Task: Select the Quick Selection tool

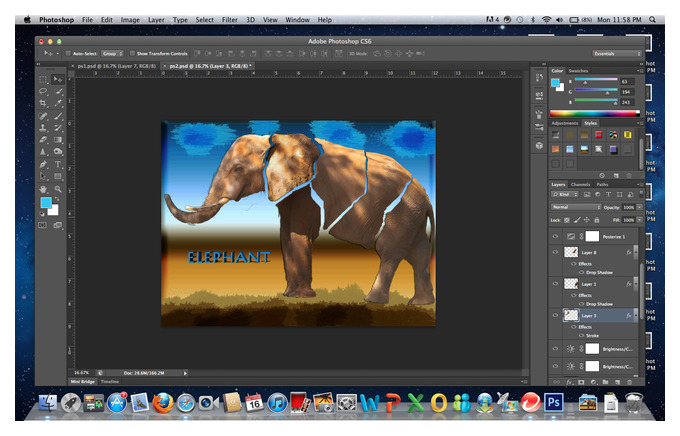Action: (x=58, y=91)
